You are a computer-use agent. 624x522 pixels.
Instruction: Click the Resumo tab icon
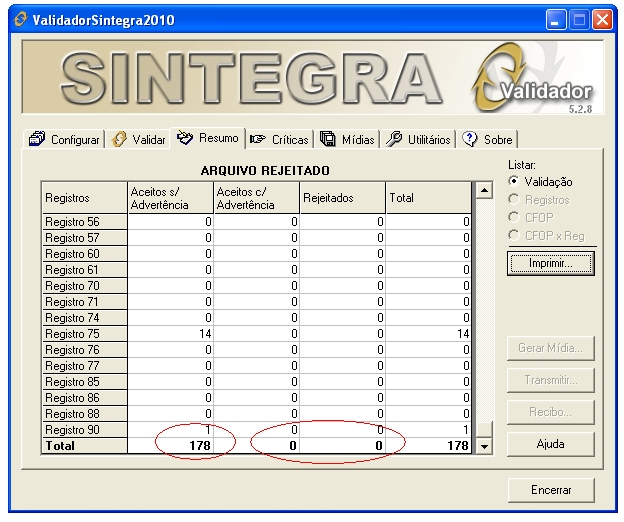point(184,139)
